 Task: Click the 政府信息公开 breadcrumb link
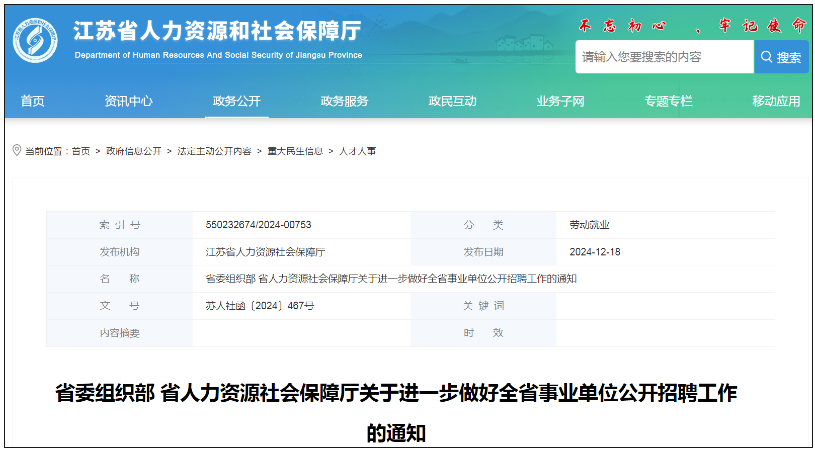pos(134,151)
